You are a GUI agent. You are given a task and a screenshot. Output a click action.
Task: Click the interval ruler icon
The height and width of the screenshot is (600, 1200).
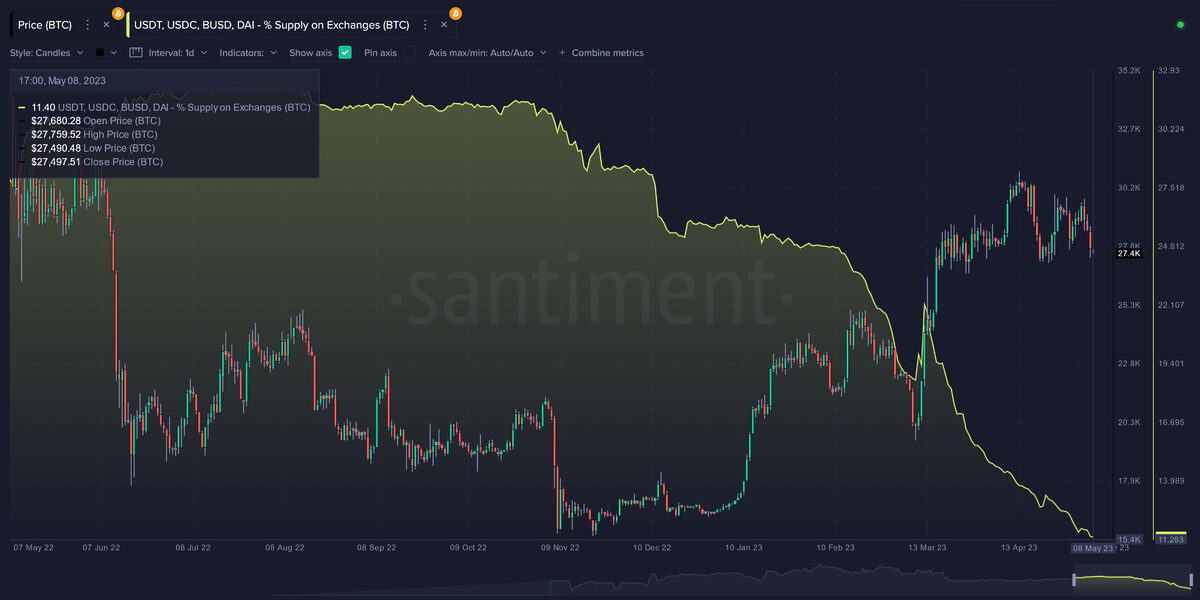136,52
